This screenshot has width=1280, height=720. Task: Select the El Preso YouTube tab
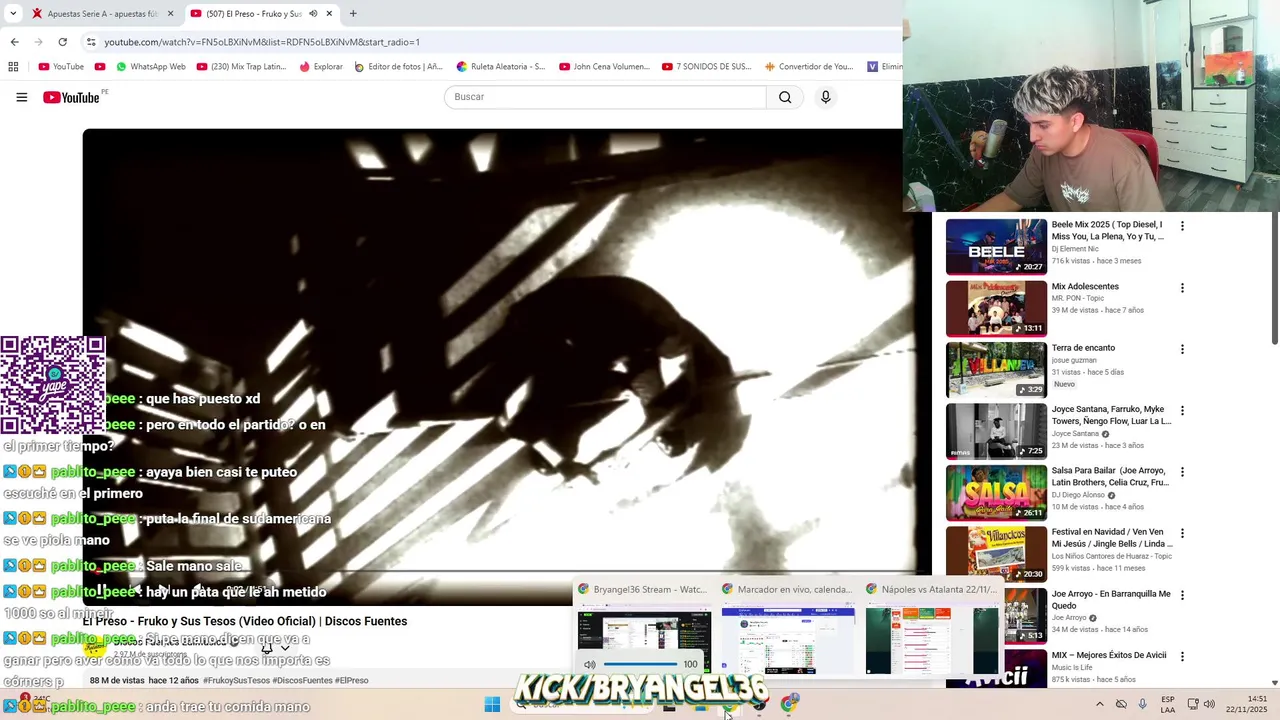click(262, 14)
